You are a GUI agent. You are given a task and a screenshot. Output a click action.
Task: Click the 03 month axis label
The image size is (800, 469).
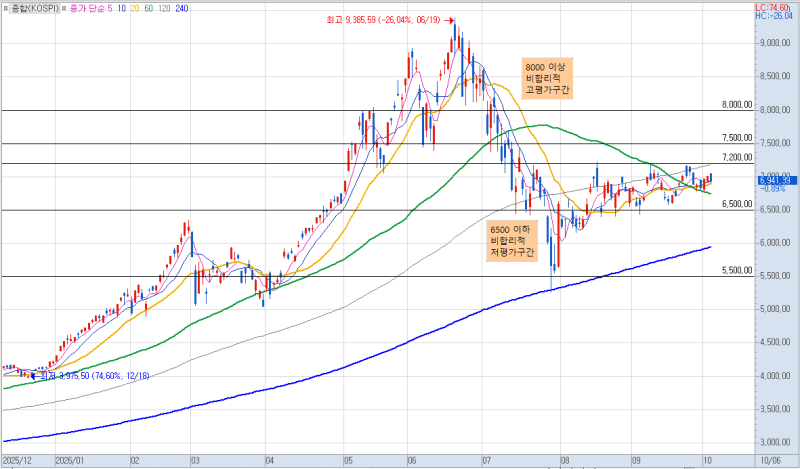click(195, 461)
